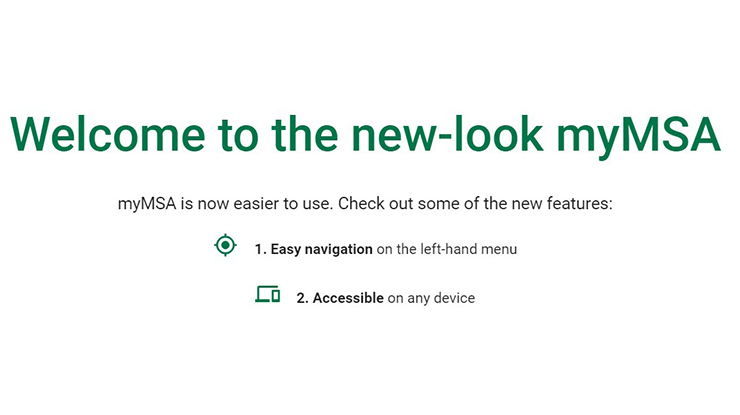
Task: Click 'Check out some of the new' phrase
Action: 440,203
